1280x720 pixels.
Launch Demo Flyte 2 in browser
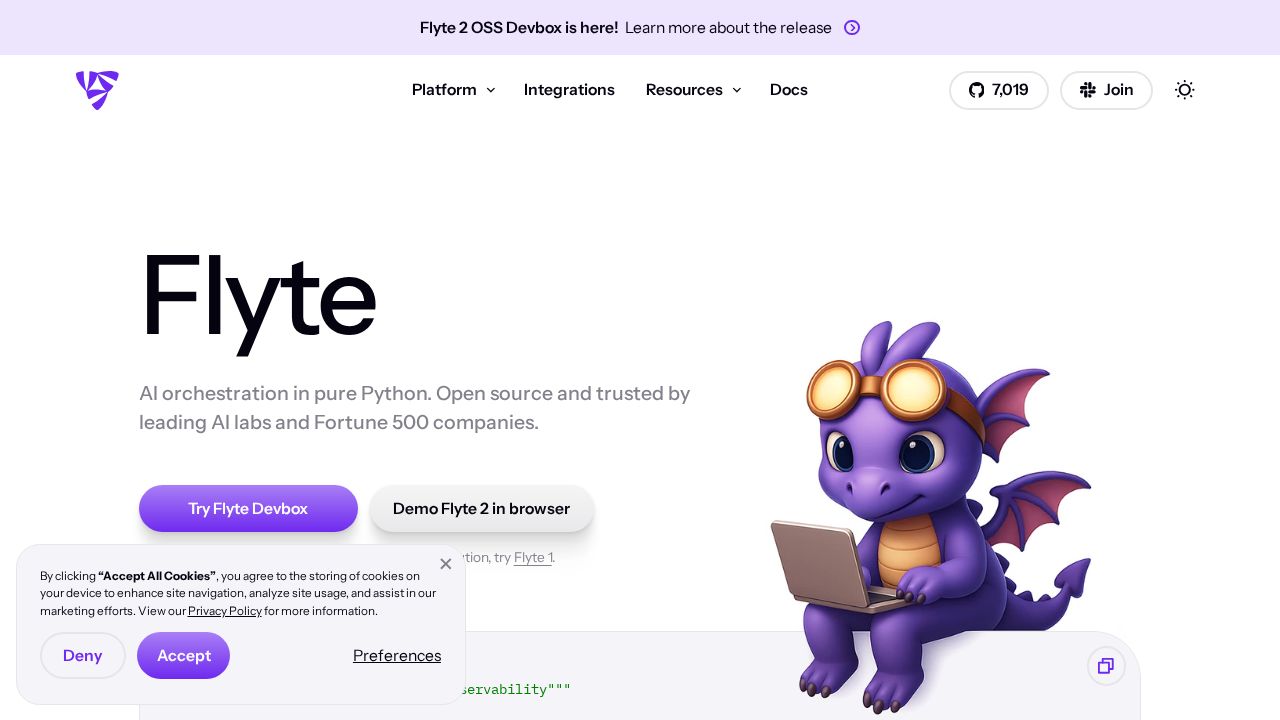point(482,509)
